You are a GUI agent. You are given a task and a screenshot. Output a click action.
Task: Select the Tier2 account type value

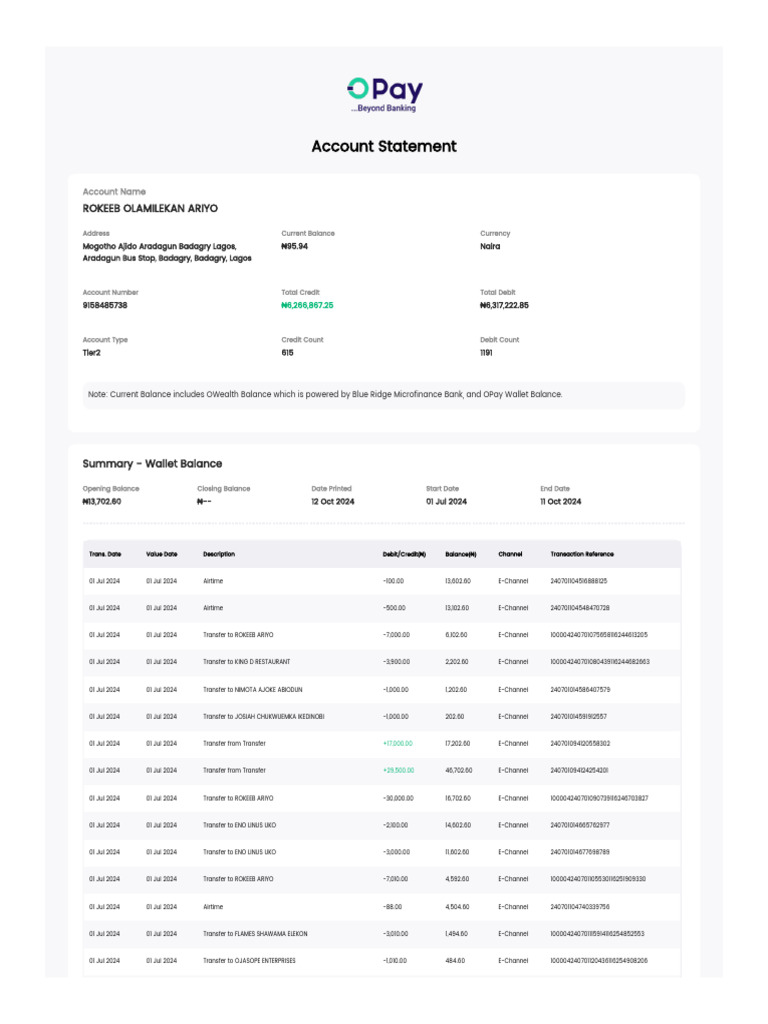[92, 352]
